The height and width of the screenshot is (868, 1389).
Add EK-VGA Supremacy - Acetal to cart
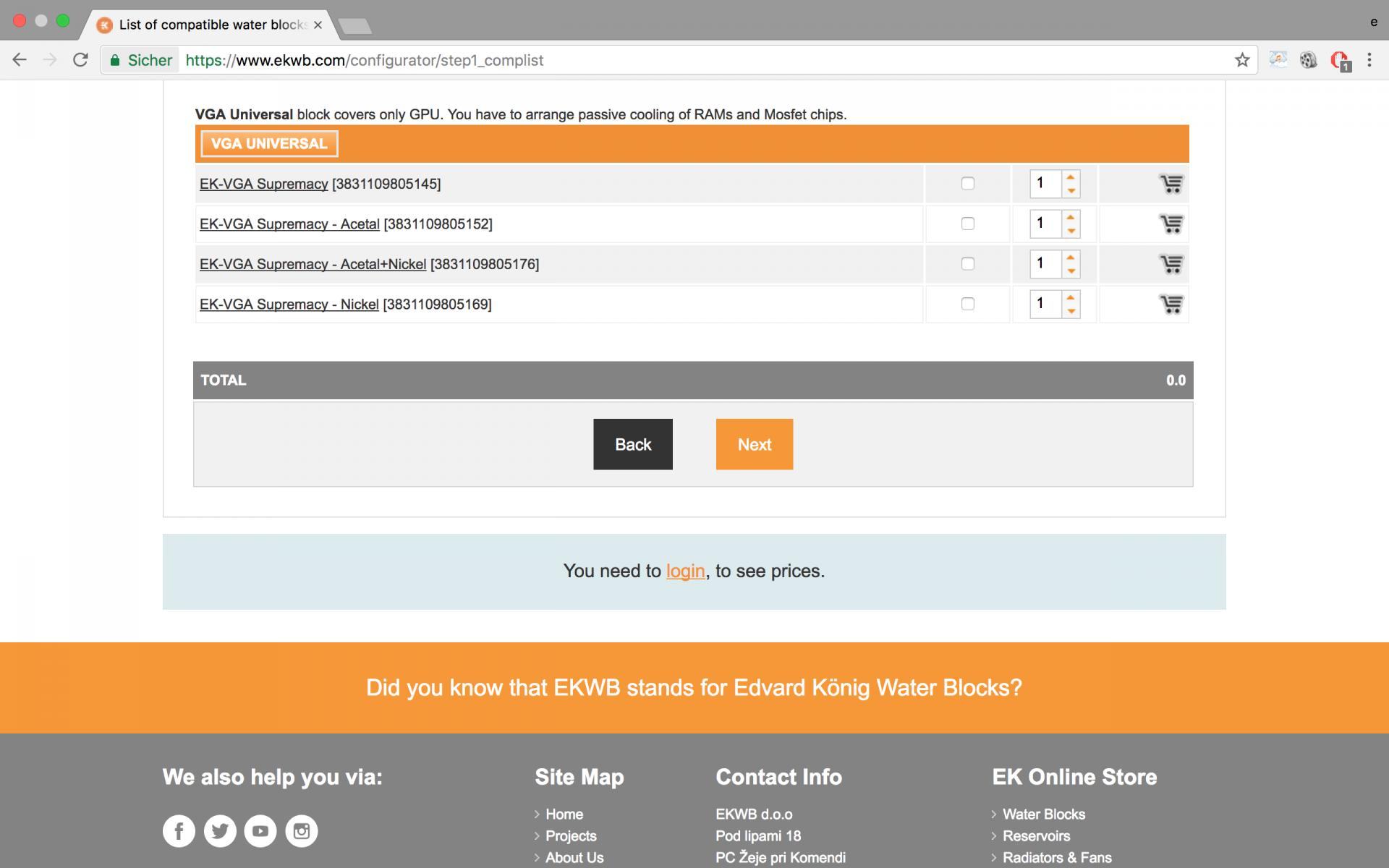click(1171, 224)
